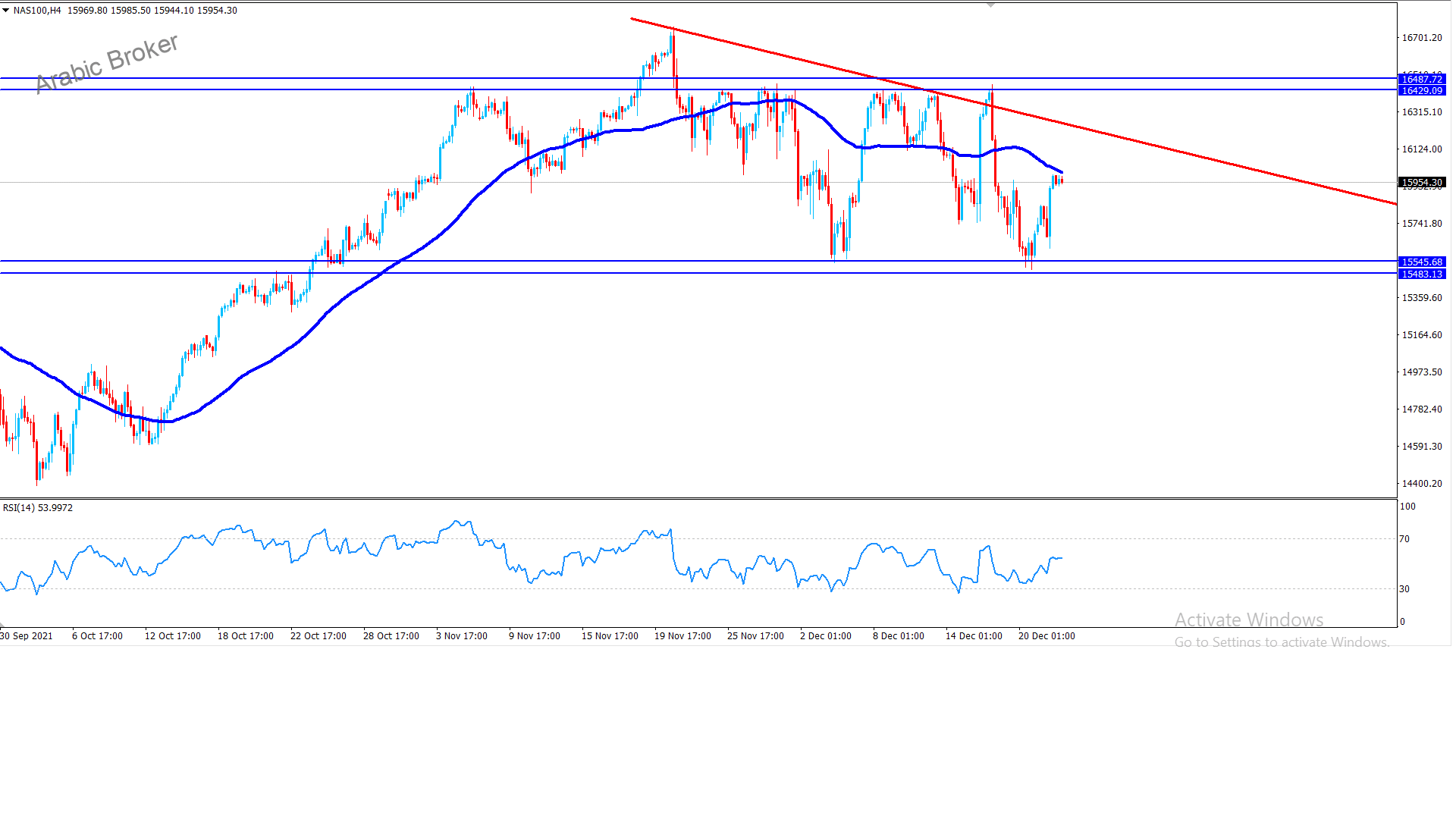Click the 20 Dec 01:00 time axis label
Image resolution: width=1456 pixels, height=825 pixels.
coord(1046,636)
